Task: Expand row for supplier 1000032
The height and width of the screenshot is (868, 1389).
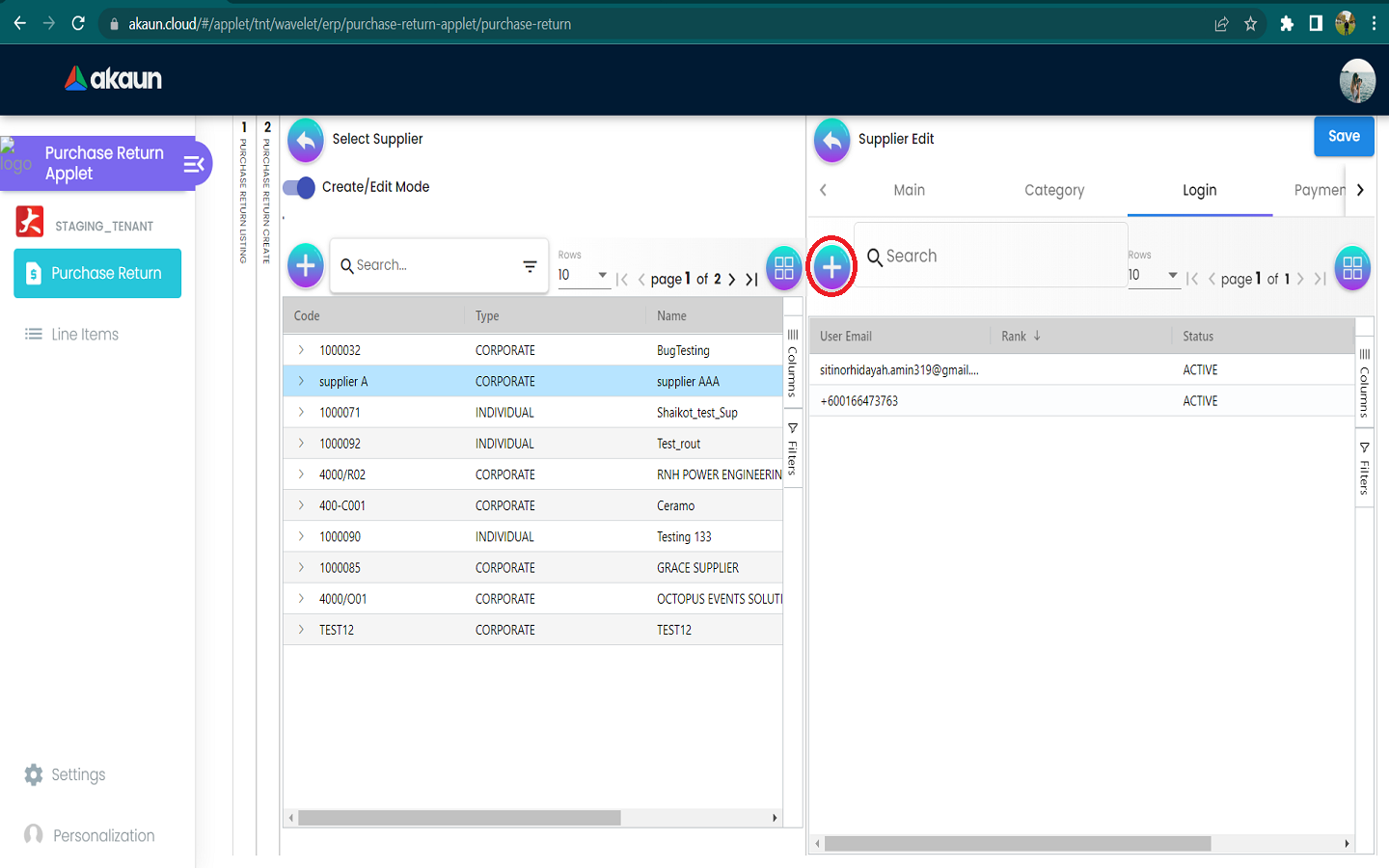Action: pos(301,350)
